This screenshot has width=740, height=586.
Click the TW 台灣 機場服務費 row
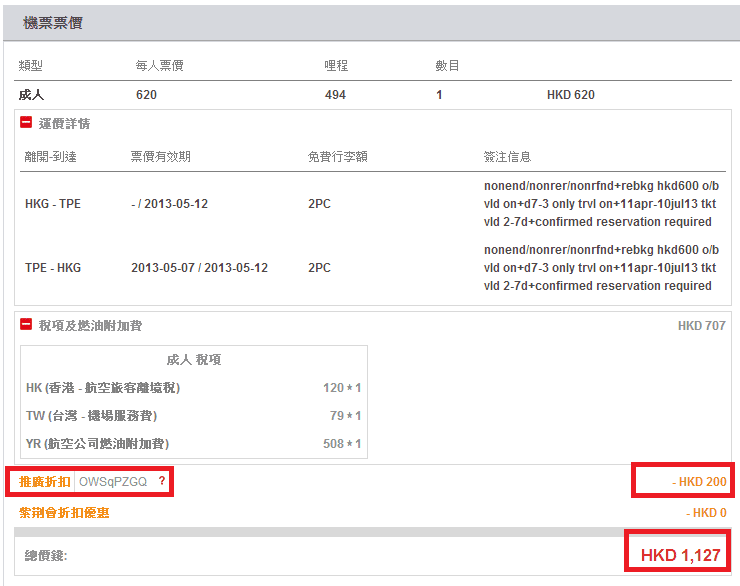coord(91,416)
